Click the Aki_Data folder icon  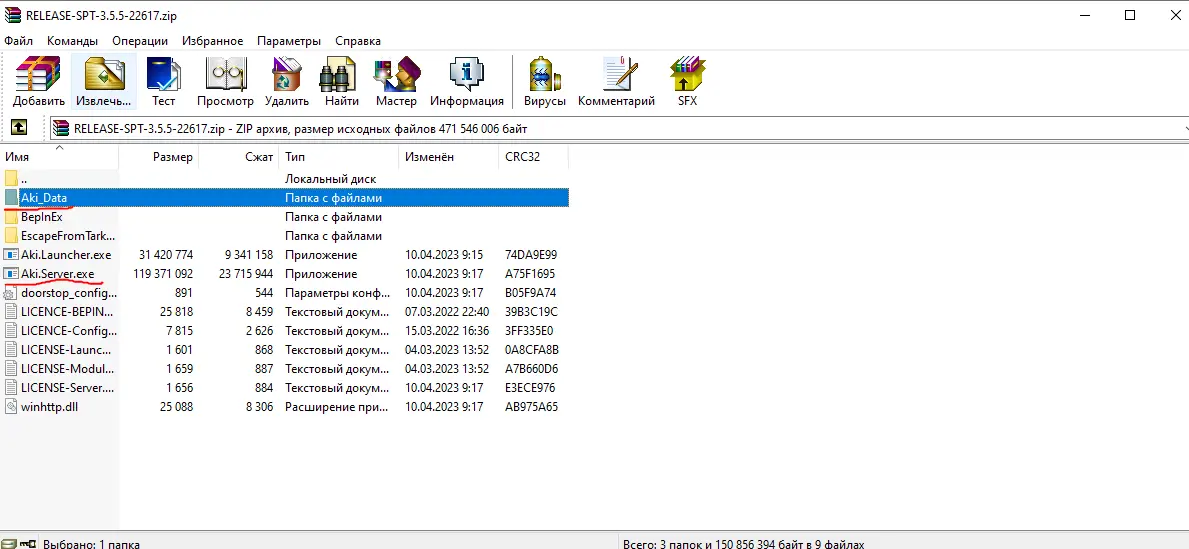click(11, 198)
